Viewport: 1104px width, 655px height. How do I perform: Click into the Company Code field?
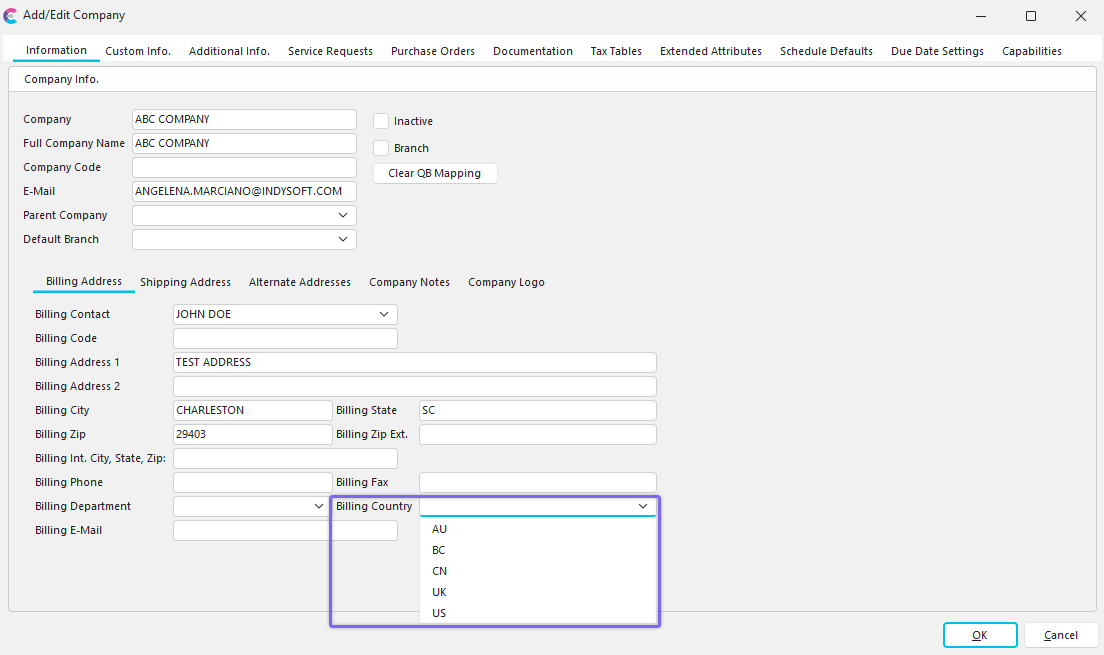(244, 168)
